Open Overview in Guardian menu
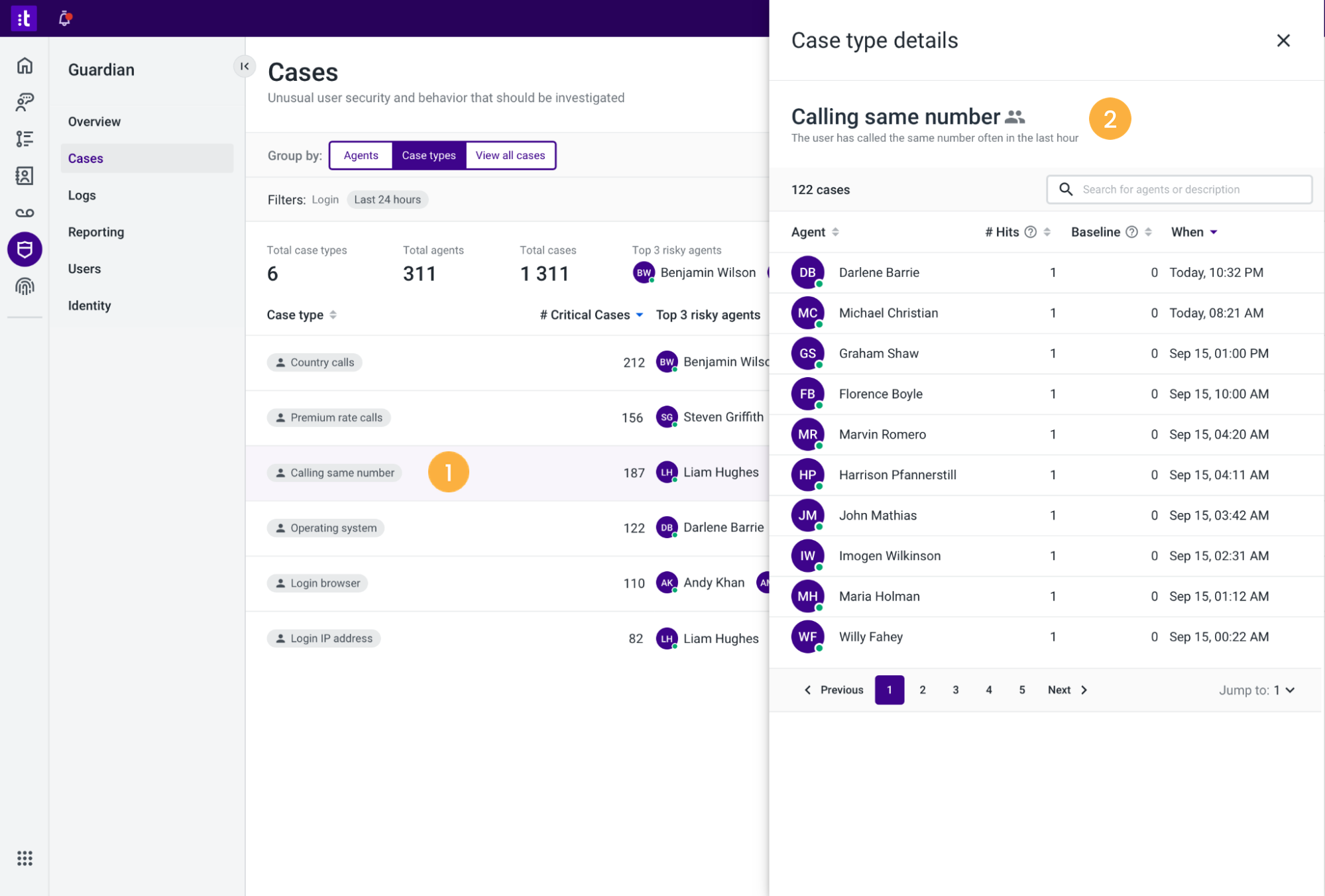 point(94,121)
